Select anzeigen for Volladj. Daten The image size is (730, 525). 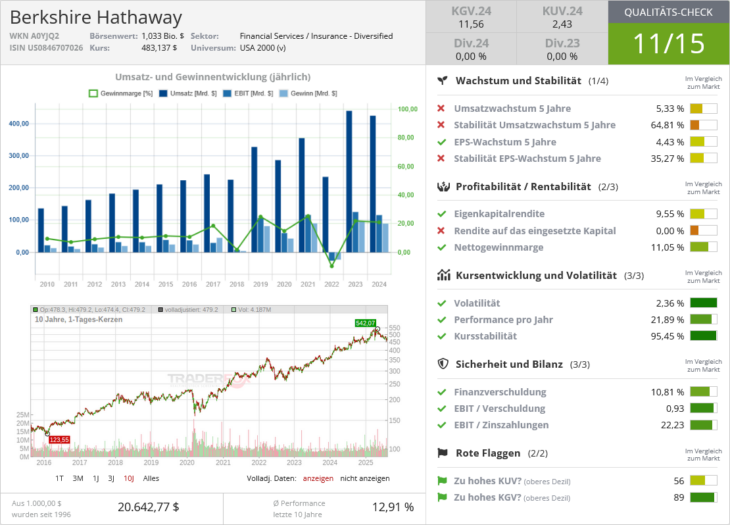[x=318, y=478]
